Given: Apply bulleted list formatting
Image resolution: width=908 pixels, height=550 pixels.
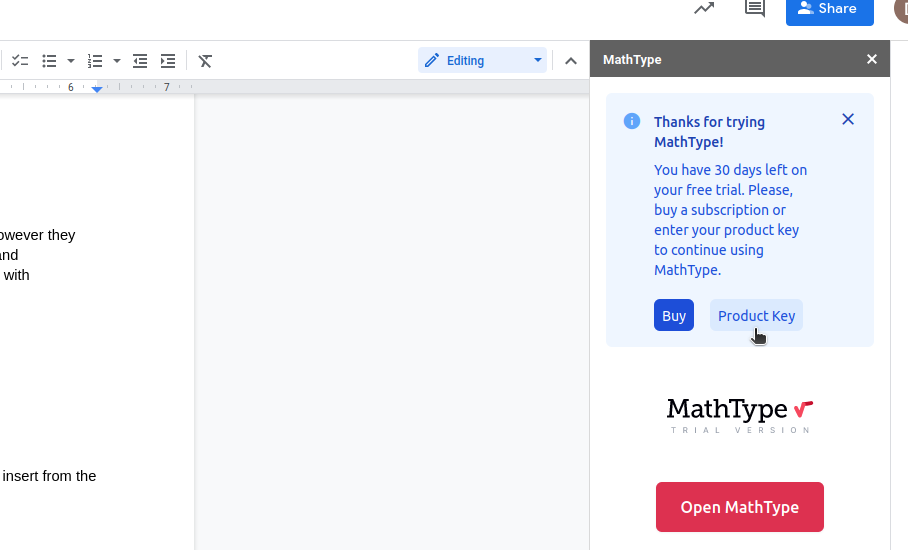Looking at the screenshot, I should point(49,61).
